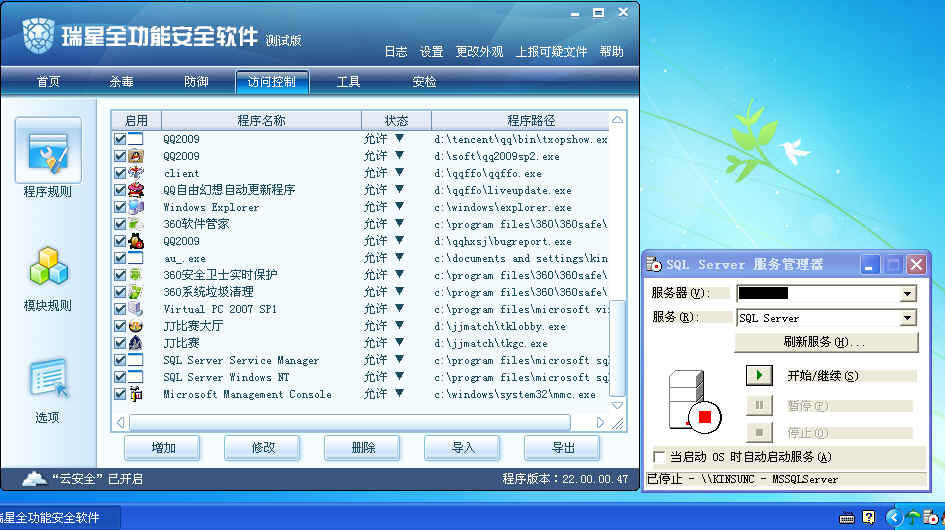Screen dimensions: 945x530
Task: Uncheck the Microsoft Management Console checkbox
Action: [x=120, y=394]
